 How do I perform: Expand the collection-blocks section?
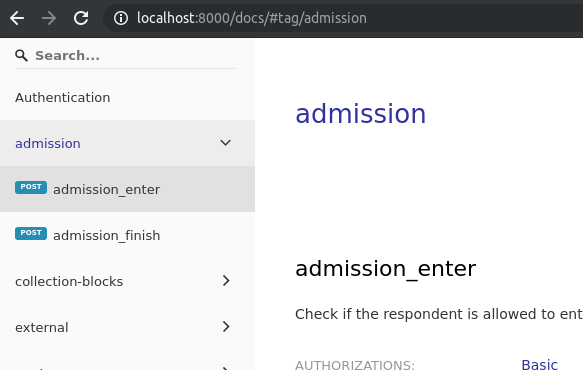226,281
